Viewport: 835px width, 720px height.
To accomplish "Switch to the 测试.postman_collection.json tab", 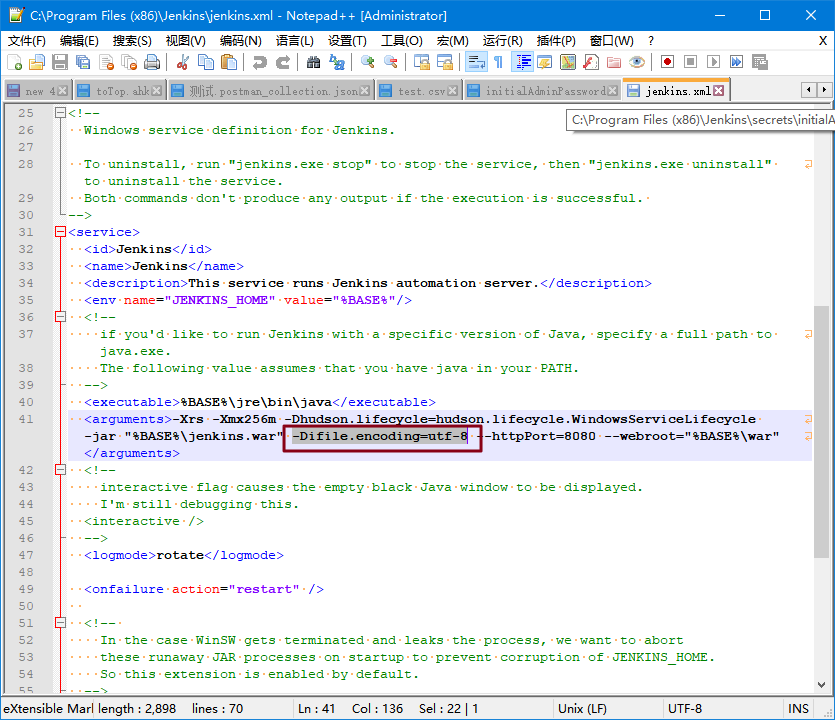I will tap(272, 91).
